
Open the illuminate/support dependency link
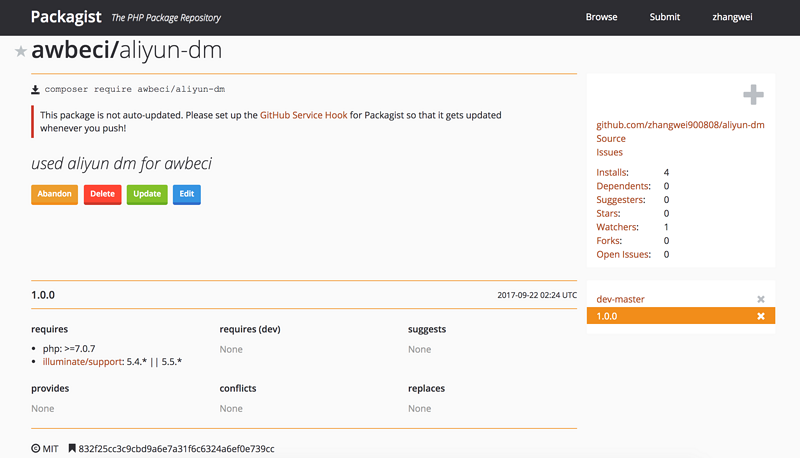tap(82, 362)
